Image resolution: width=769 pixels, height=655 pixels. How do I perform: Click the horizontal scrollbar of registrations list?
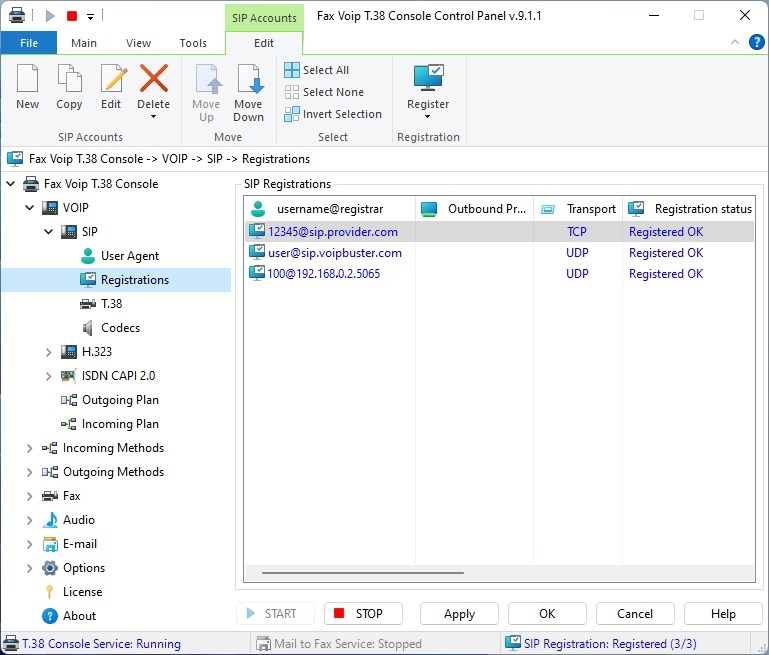pos(363,573)
